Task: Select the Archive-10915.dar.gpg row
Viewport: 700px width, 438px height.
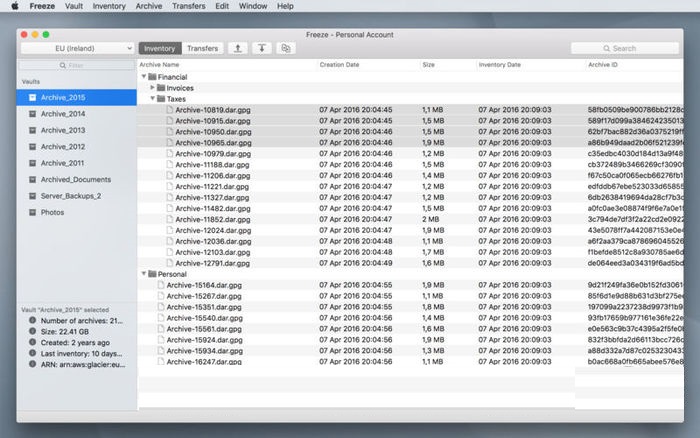Action: [410, 121]
